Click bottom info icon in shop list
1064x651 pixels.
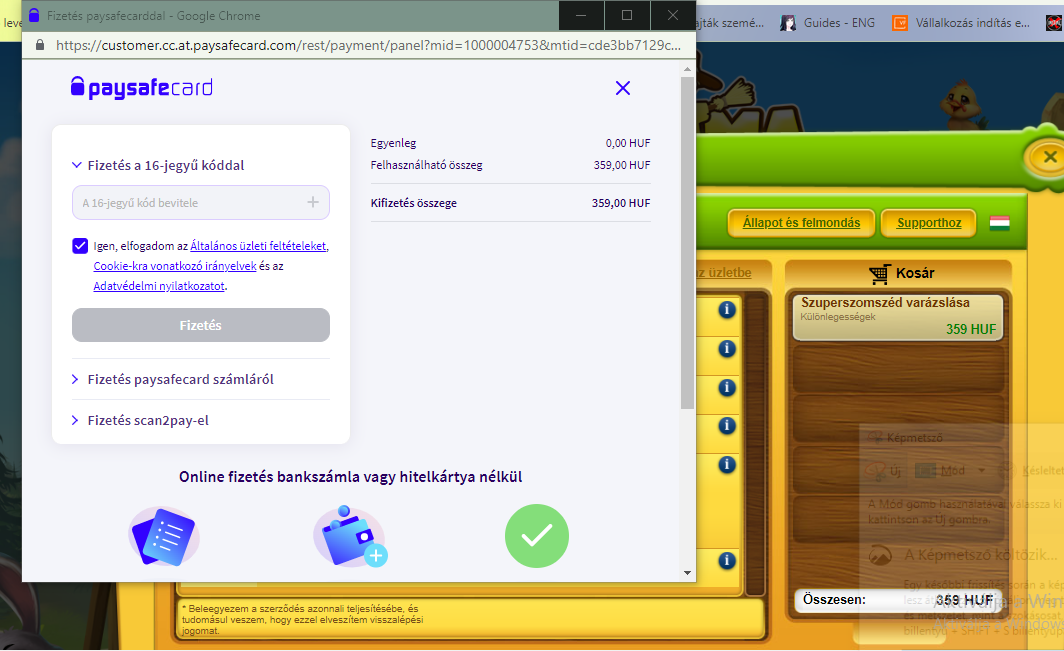[727, 560]
